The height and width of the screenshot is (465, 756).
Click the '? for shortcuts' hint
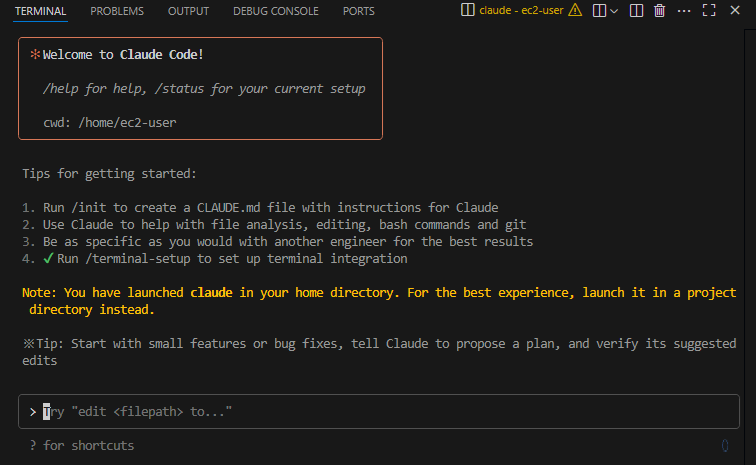tap(81, 445)
